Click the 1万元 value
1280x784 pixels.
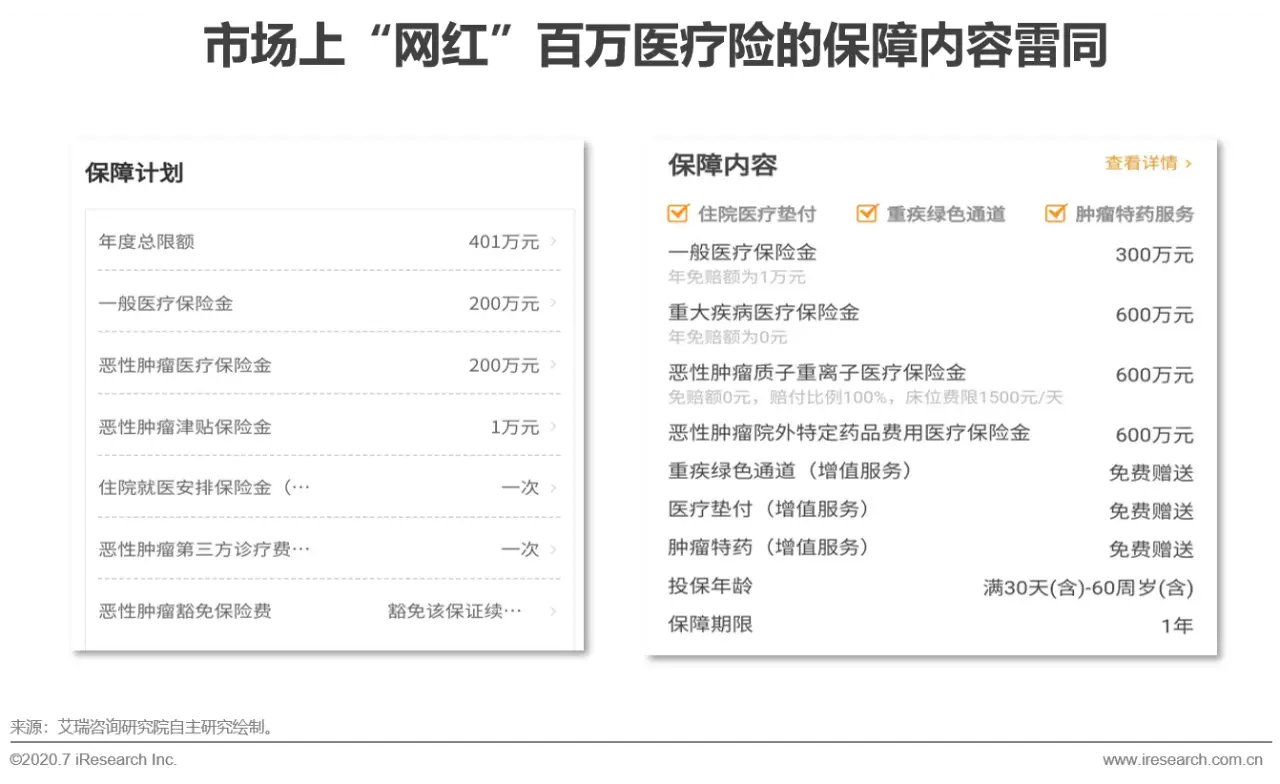pyautogui.click(x=515, y=427)
